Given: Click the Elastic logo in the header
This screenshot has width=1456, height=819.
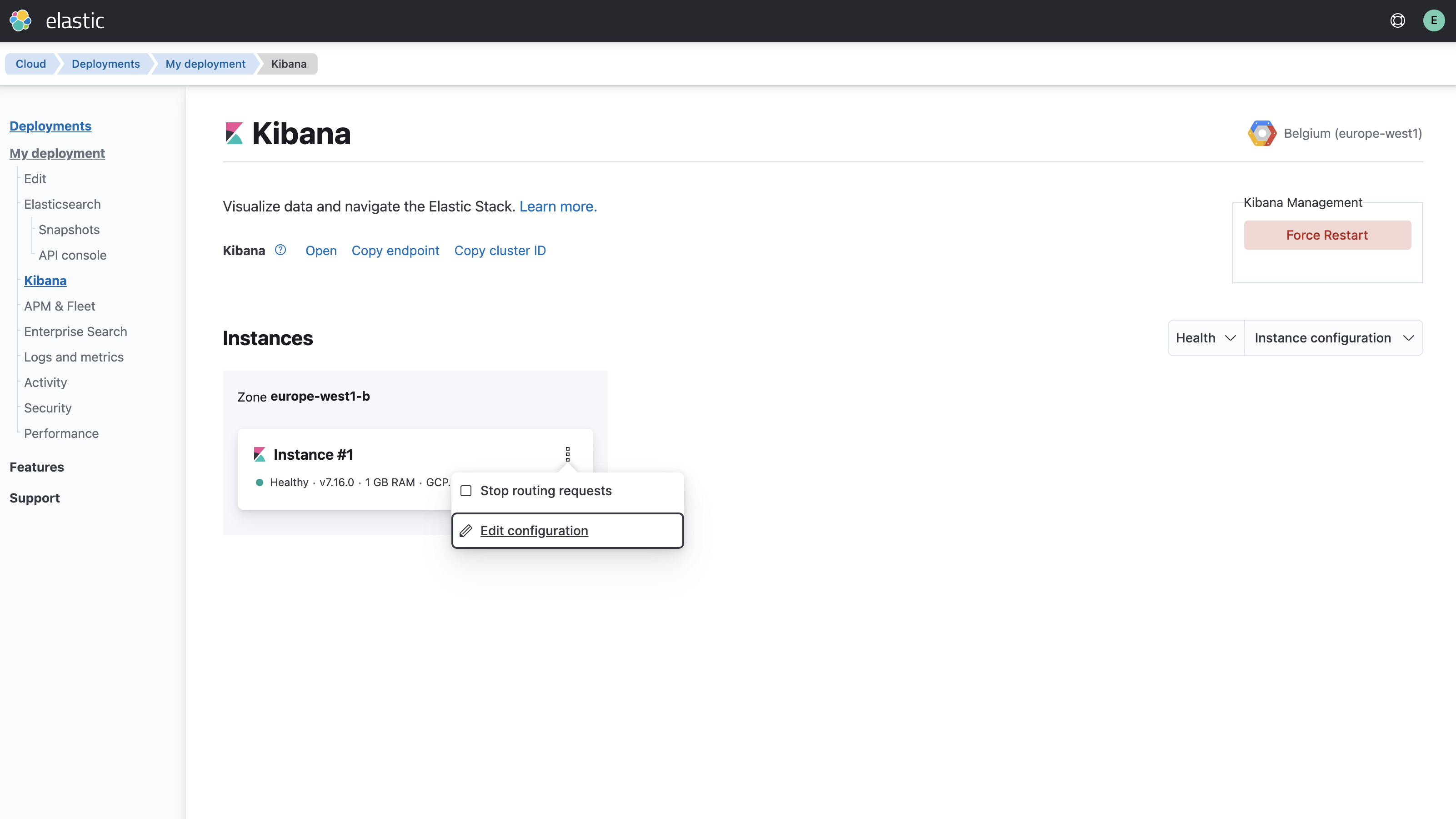Looking at the screenshot, I should point(20,21).
